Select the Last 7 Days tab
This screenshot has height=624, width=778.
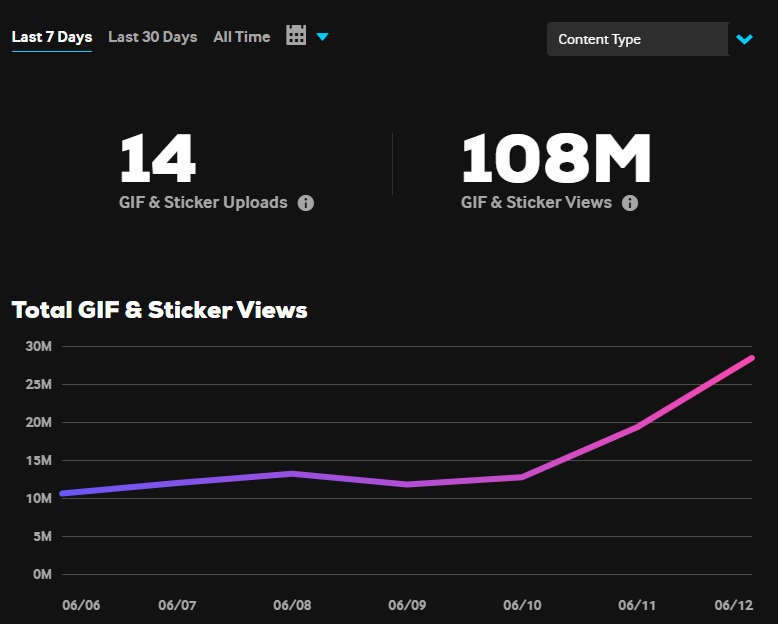click(x=52, y=37)
